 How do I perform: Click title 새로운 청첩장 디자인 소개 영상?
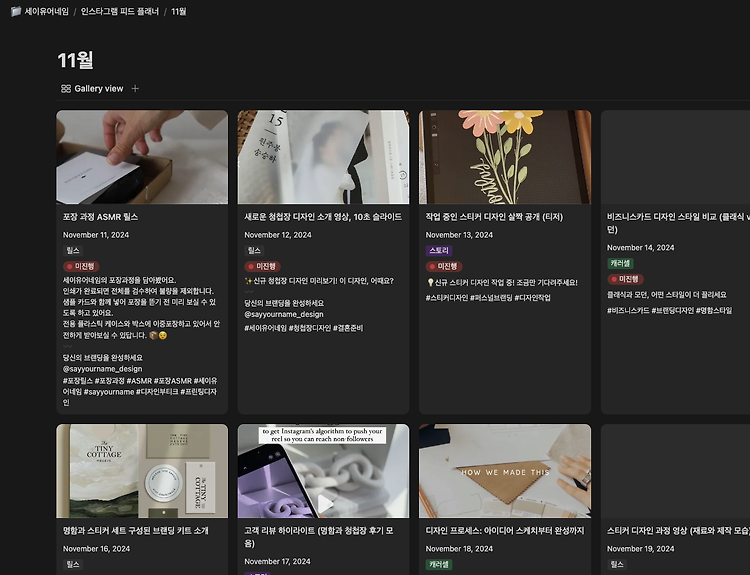(323, 217)
